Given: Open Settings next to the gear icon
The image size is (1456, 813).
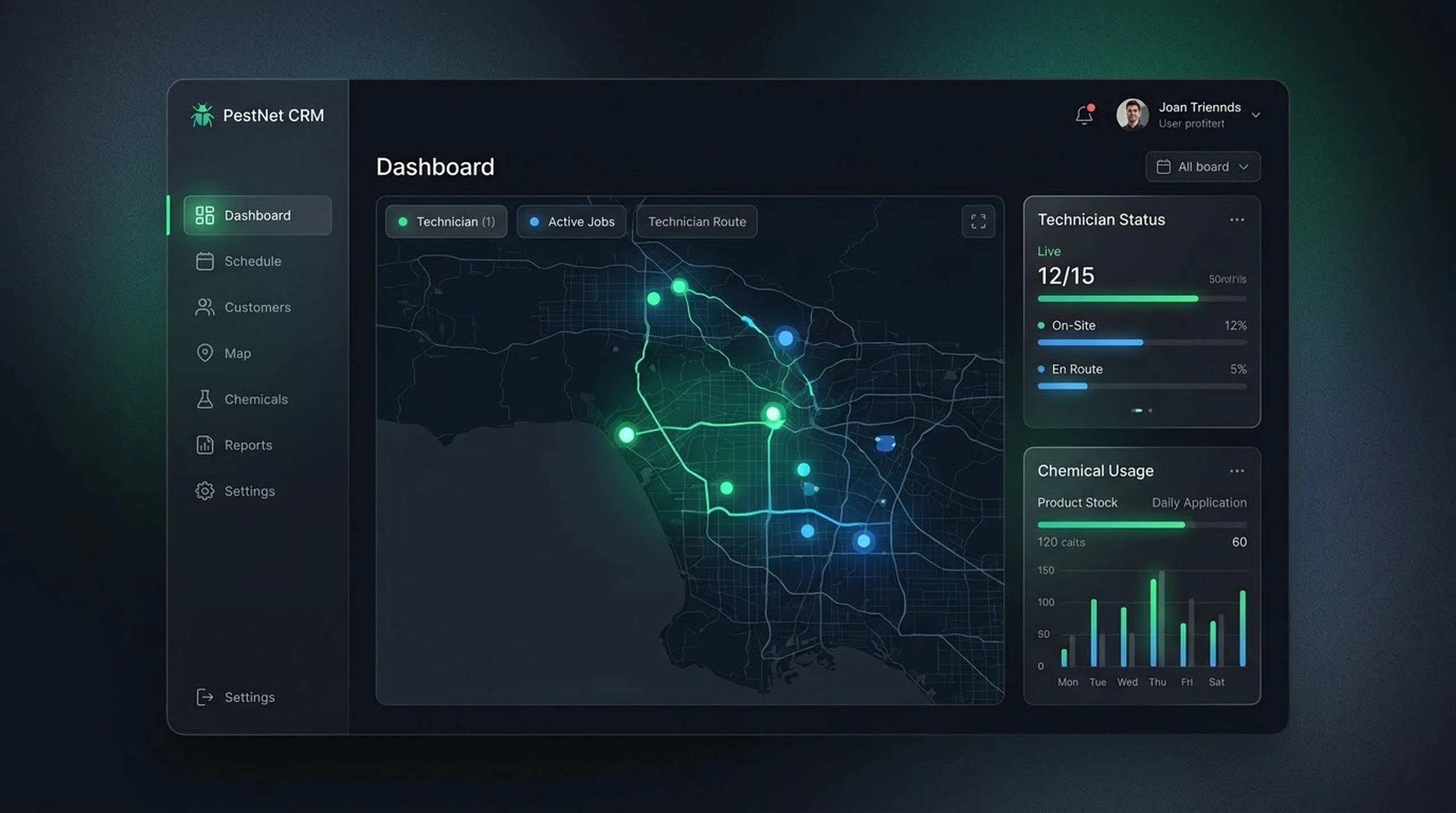Looking at the screenshot, I should coord(250,491).
